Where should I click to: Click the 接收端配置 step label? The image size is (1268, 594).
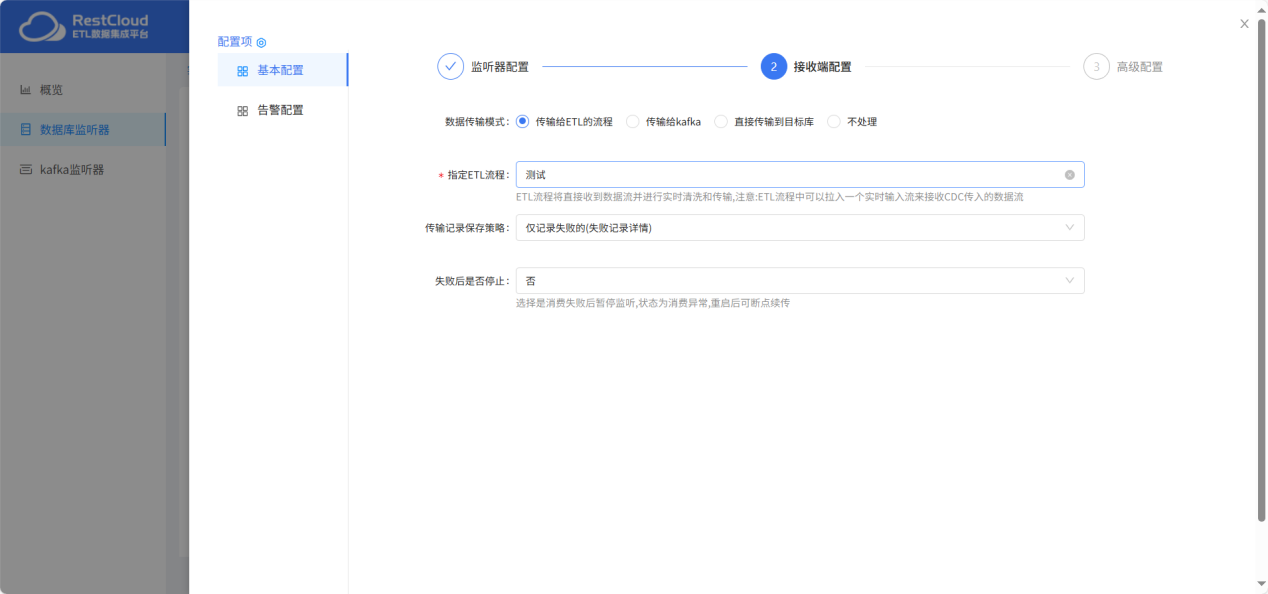tap(823, 67)
